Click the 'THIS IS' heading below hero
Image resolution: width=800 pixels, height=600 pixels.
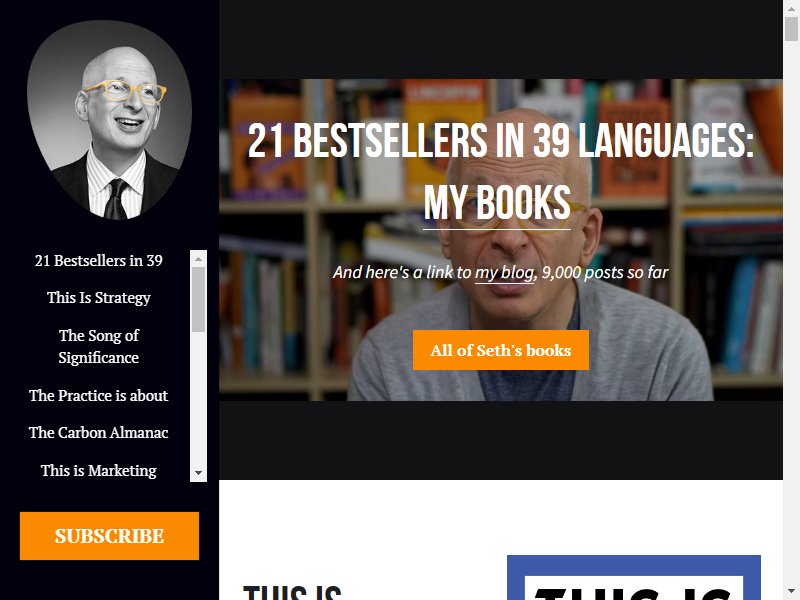point(292,592)
